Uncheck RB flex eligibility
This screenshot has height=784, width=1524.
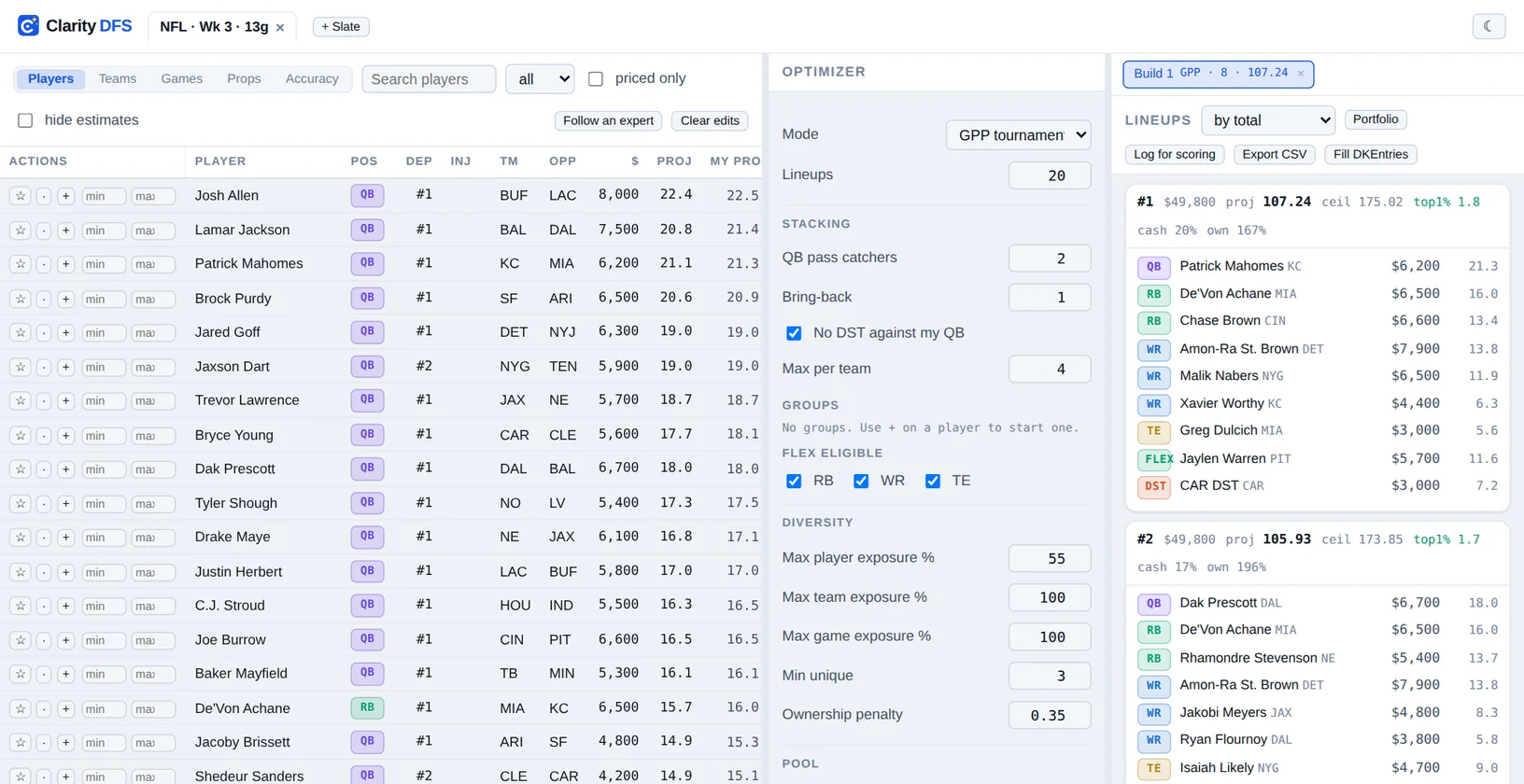pos(794,482)
